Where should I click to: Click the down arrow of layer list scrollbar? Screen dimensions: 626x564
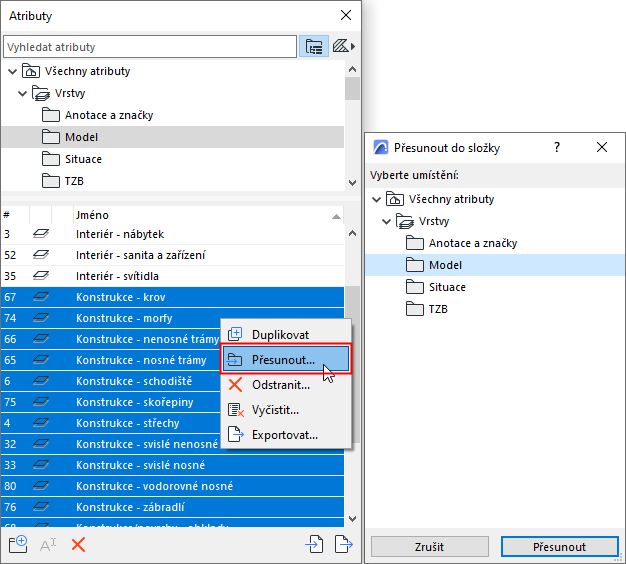click(352, 518)
